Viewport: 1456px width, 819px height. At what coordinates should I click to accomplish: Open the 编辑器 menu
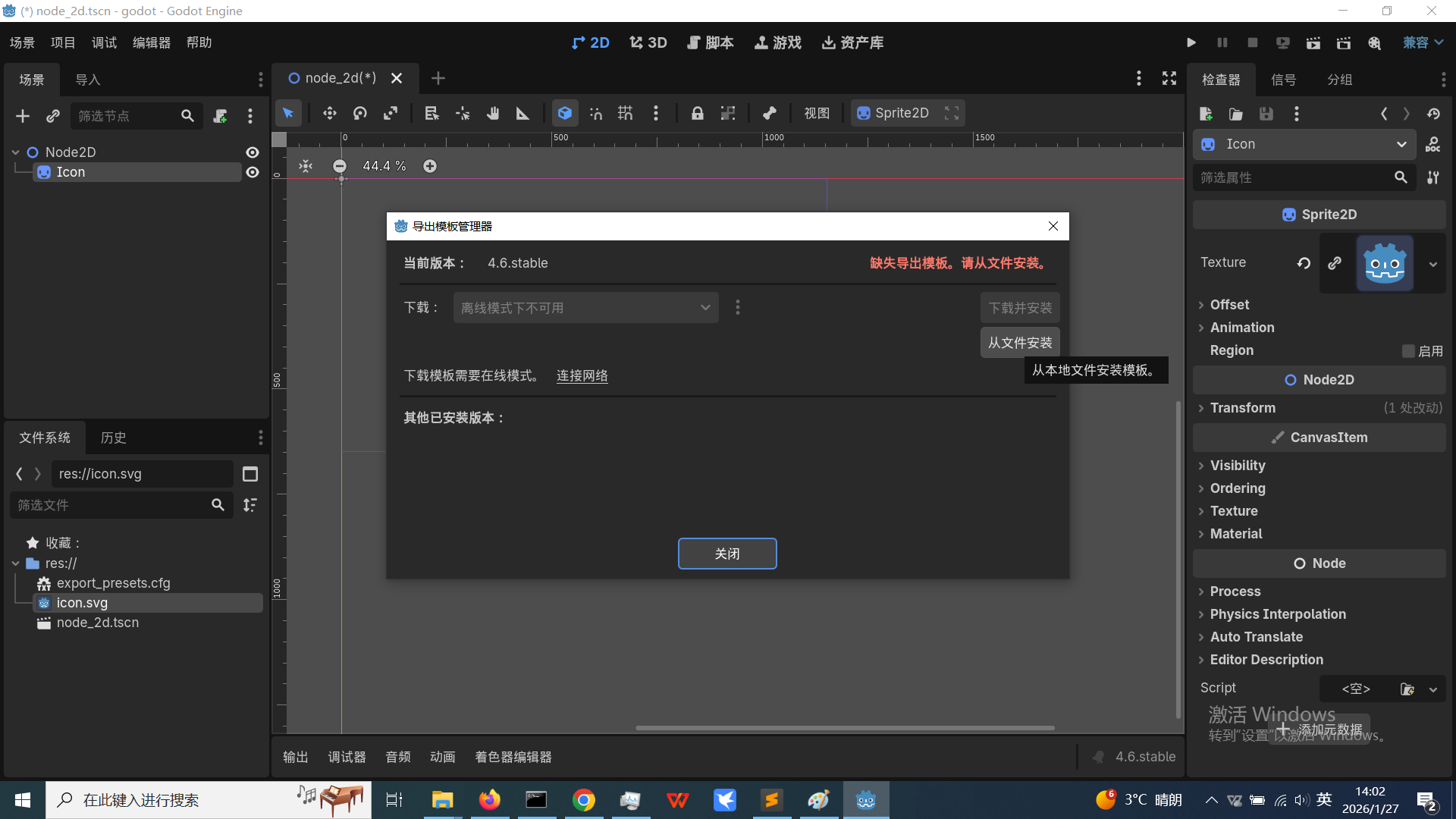coord(151,42)
